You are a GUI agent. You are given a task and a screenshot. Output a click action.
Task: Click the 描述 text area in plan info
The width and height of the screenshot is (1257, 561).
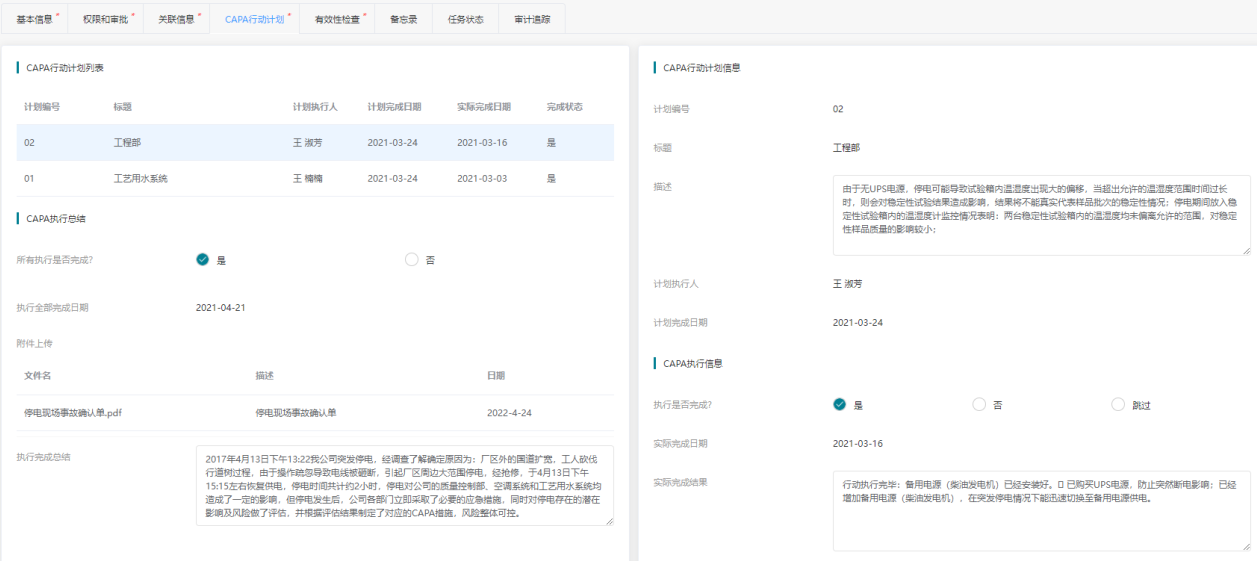1041,216
